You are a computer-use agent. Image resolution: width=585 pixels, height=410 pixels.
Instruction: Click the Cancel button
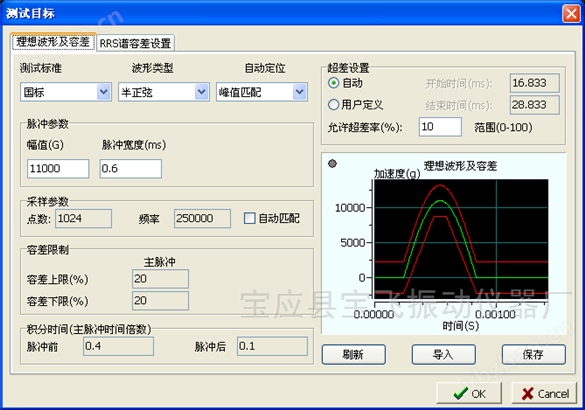[x=544, y=393]
